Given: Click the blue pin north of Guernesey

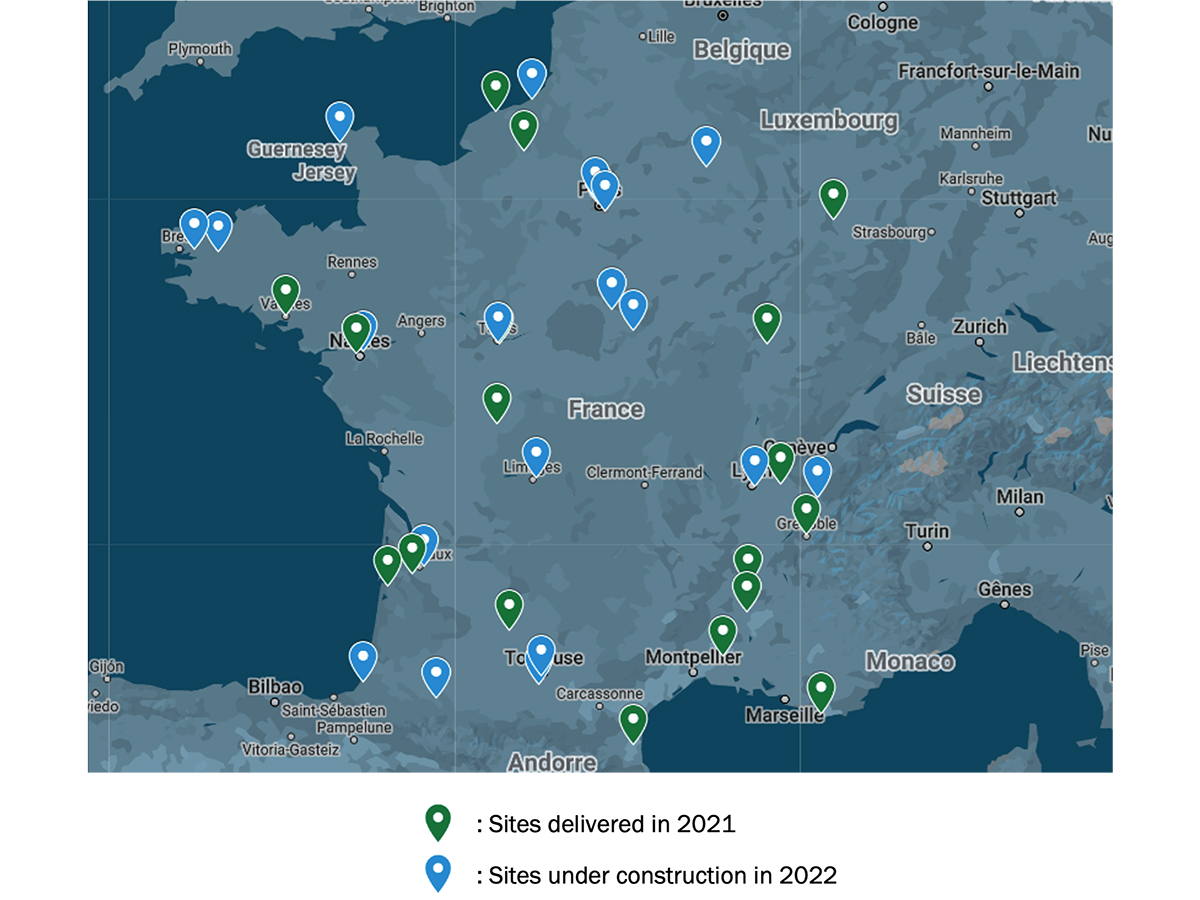Looking at the screenshot, I should [x=340, y=121].
